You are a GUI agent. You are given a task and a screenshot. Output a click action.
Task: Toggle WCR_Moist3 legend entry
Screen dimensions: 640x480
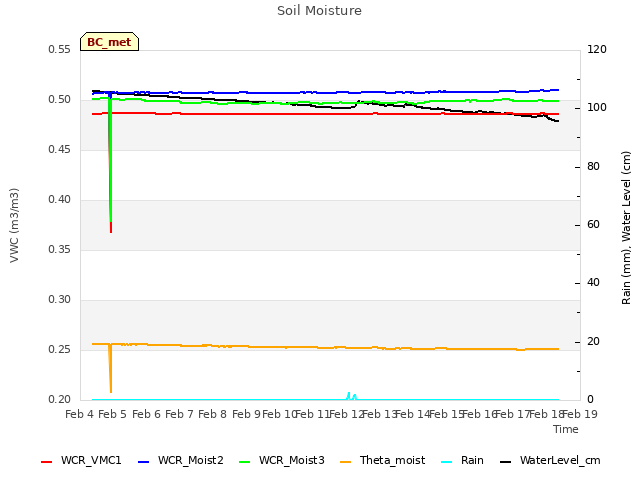(282, 460)
